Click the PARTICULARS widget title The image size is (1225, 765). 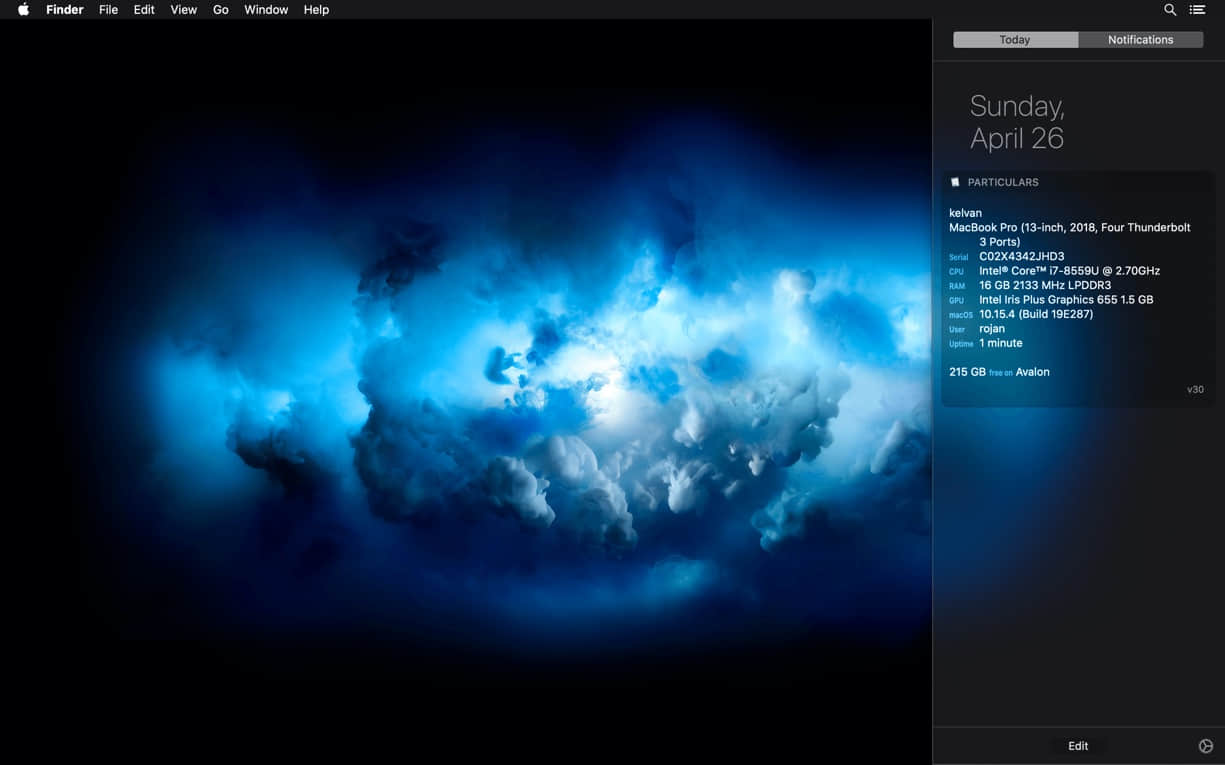coord(1003,182)
